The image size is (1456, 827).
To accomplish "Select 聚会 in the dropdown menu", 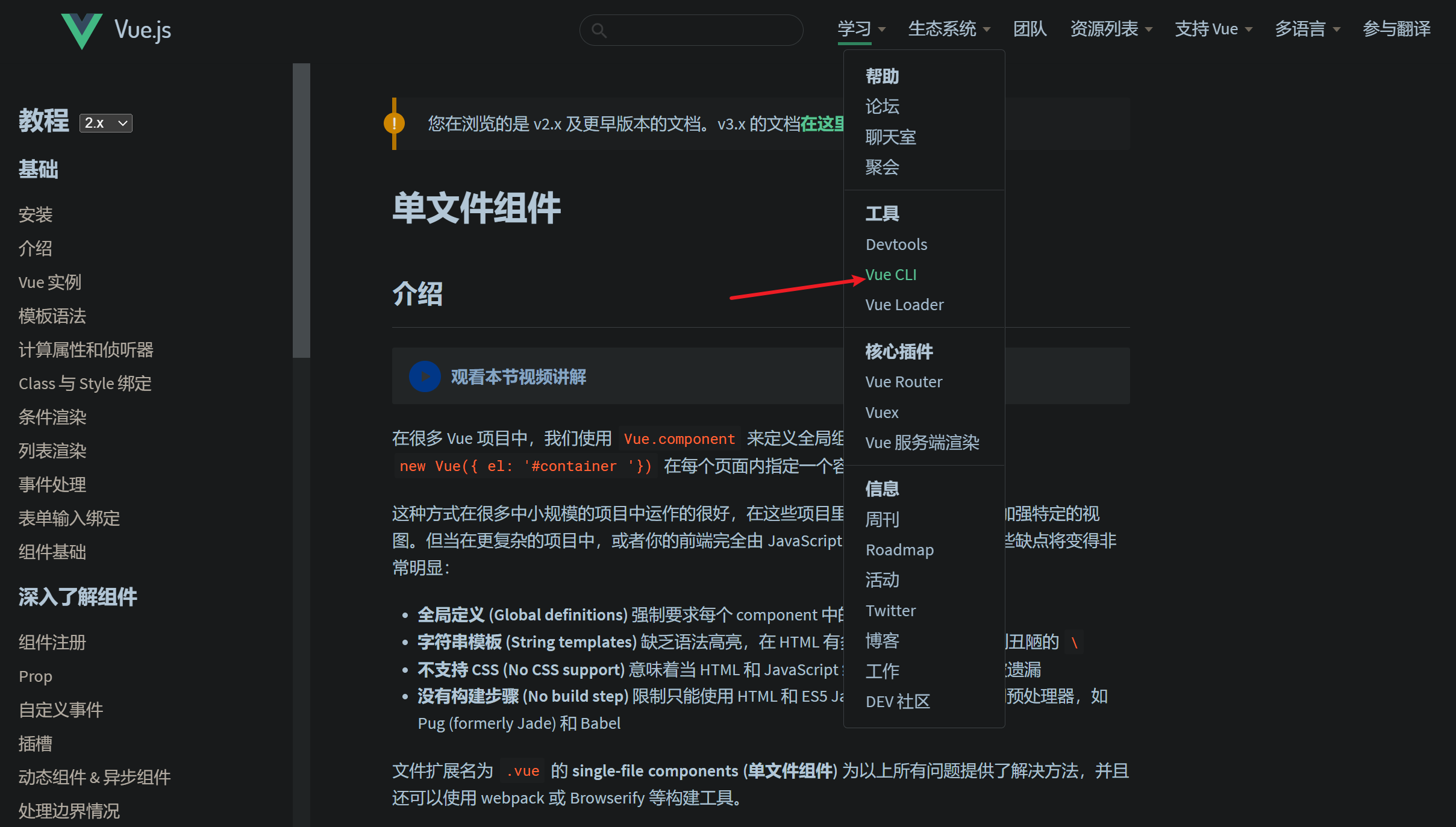I will [882, 167].
